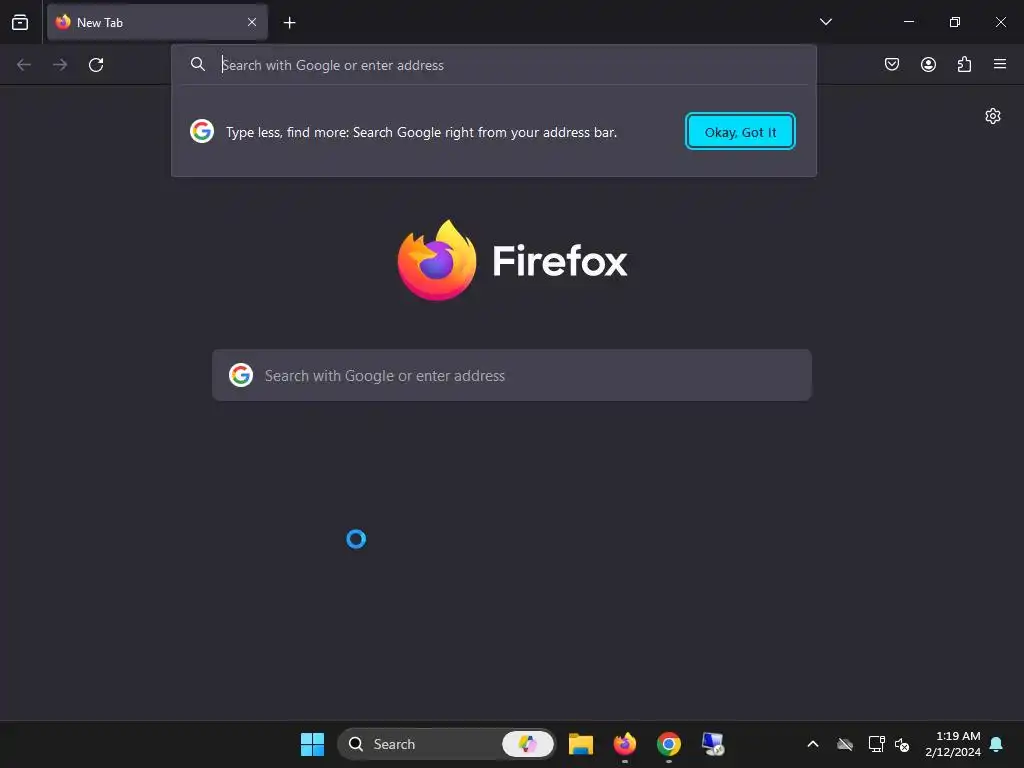Go forward one page
Viewport: 1024px width, 768px height.
[x=60, y=65]
